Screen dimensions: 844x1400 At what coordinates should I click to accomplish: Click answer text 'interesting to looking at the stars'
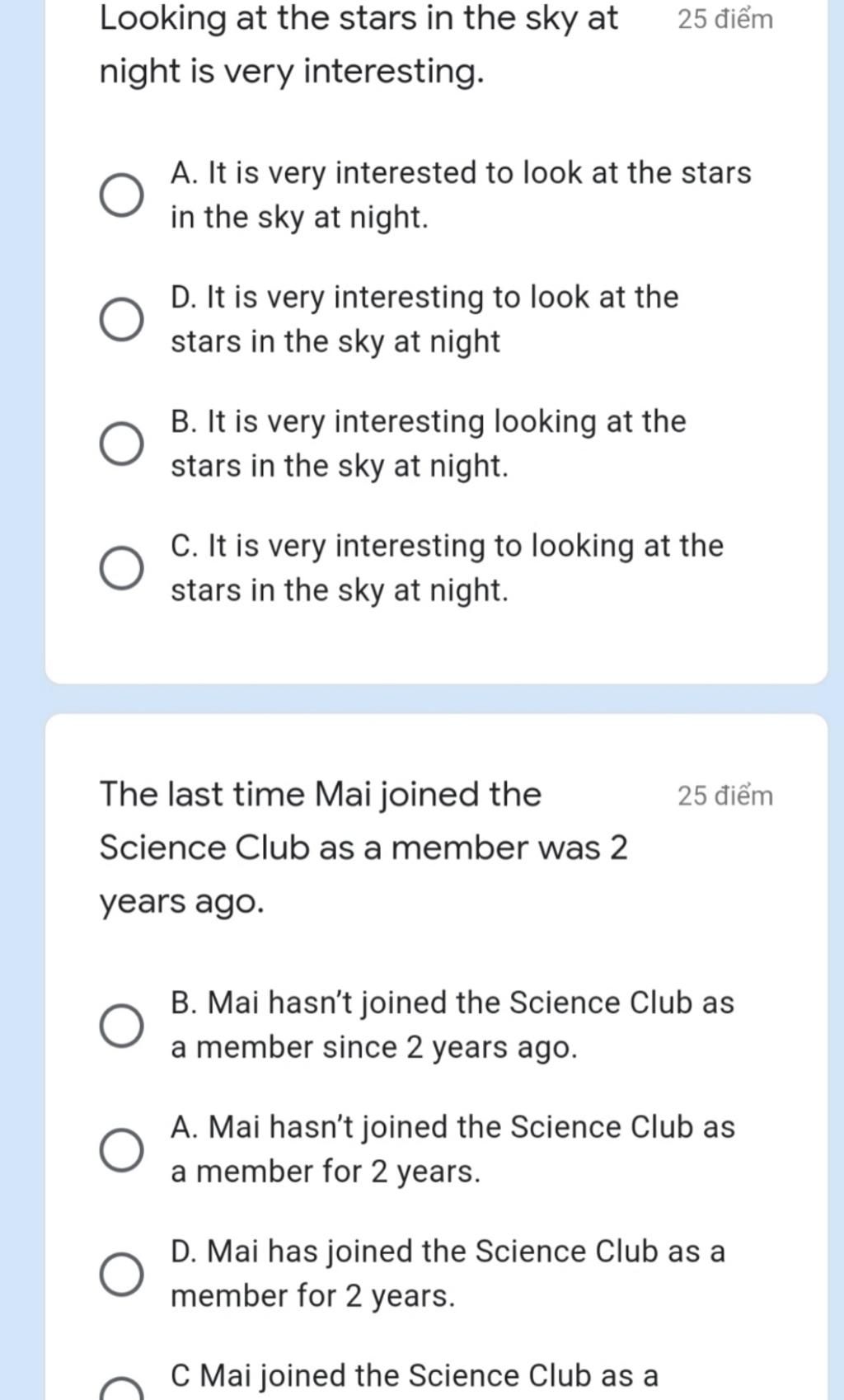[447, 569]
